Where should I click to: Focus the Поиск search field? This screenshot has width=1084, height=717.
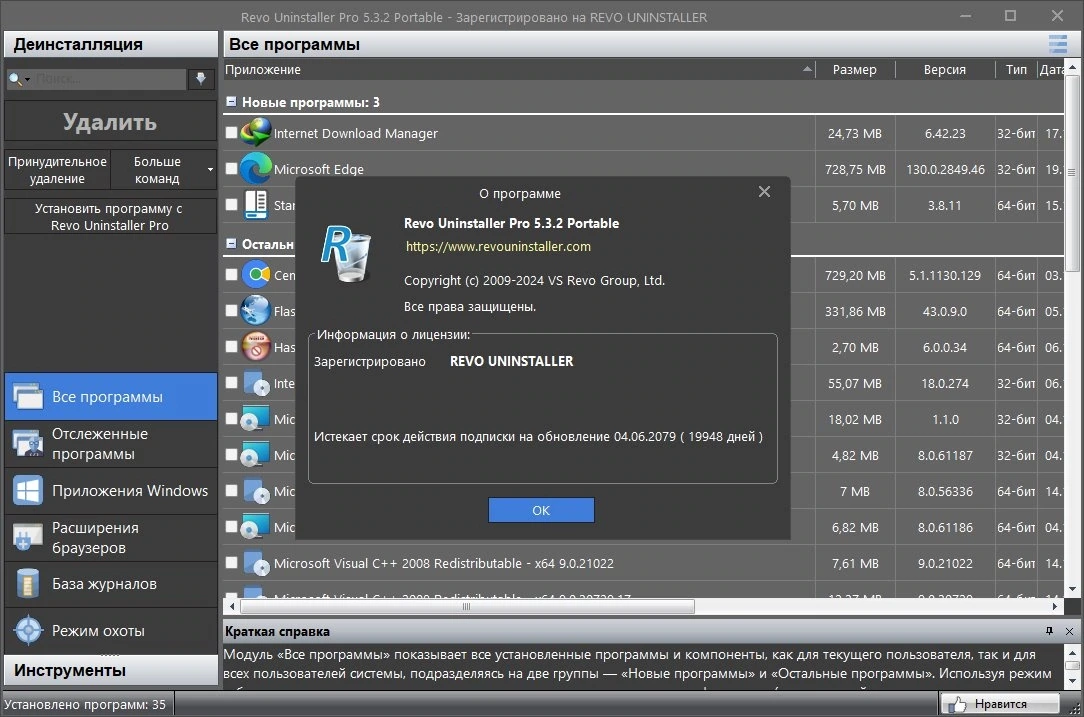109,79
